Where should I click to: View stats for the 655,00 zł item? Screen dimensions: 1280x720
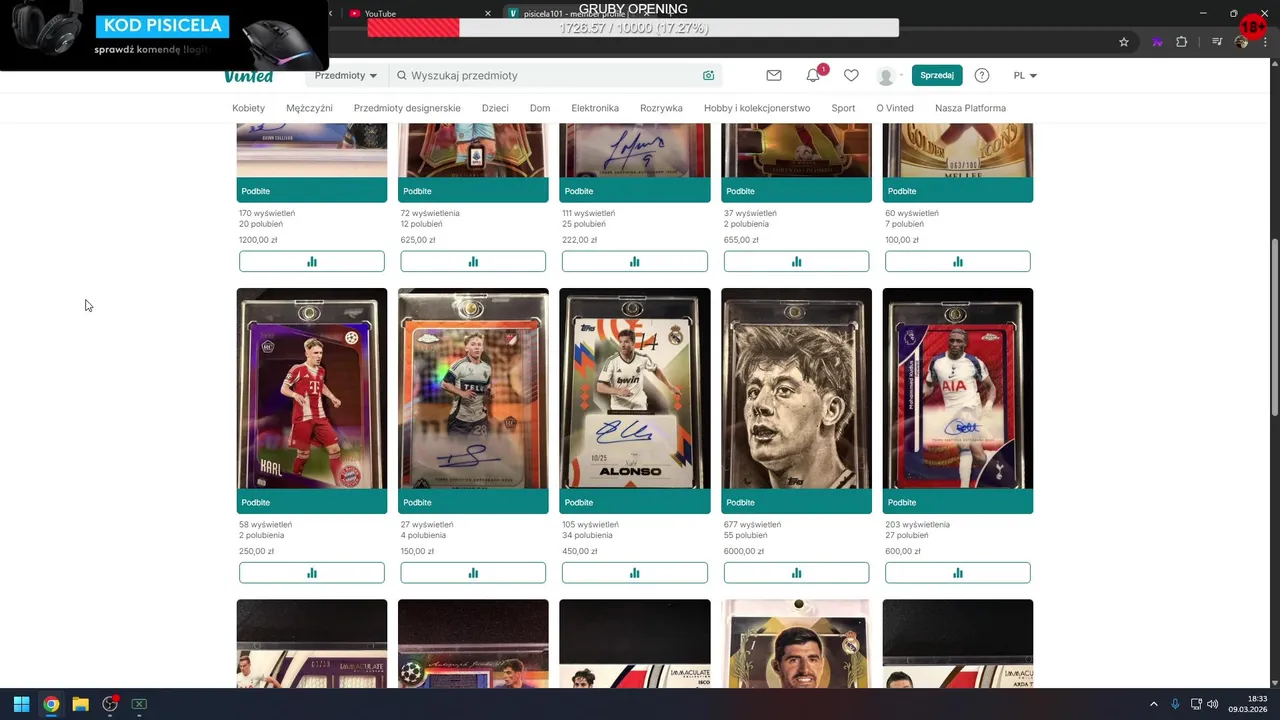pyautogui.click(x=797, y=261)
